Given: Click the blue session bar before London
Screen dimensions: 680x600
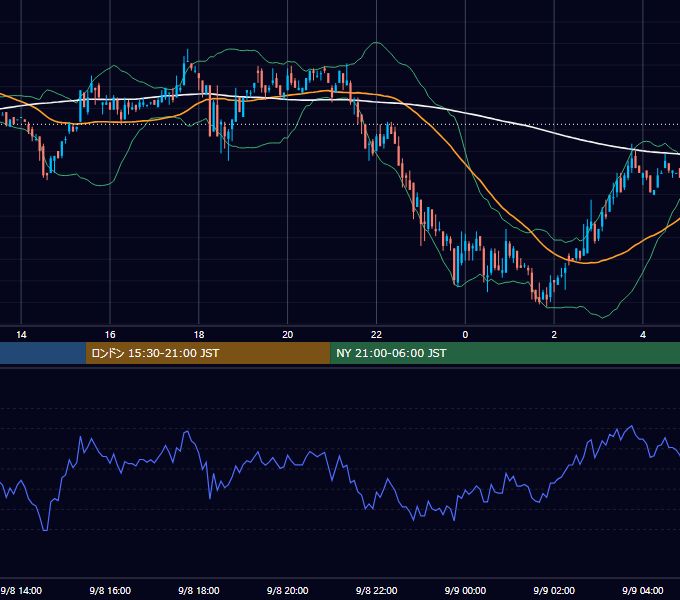Looking at the screenshot, I should click(43, 353).
